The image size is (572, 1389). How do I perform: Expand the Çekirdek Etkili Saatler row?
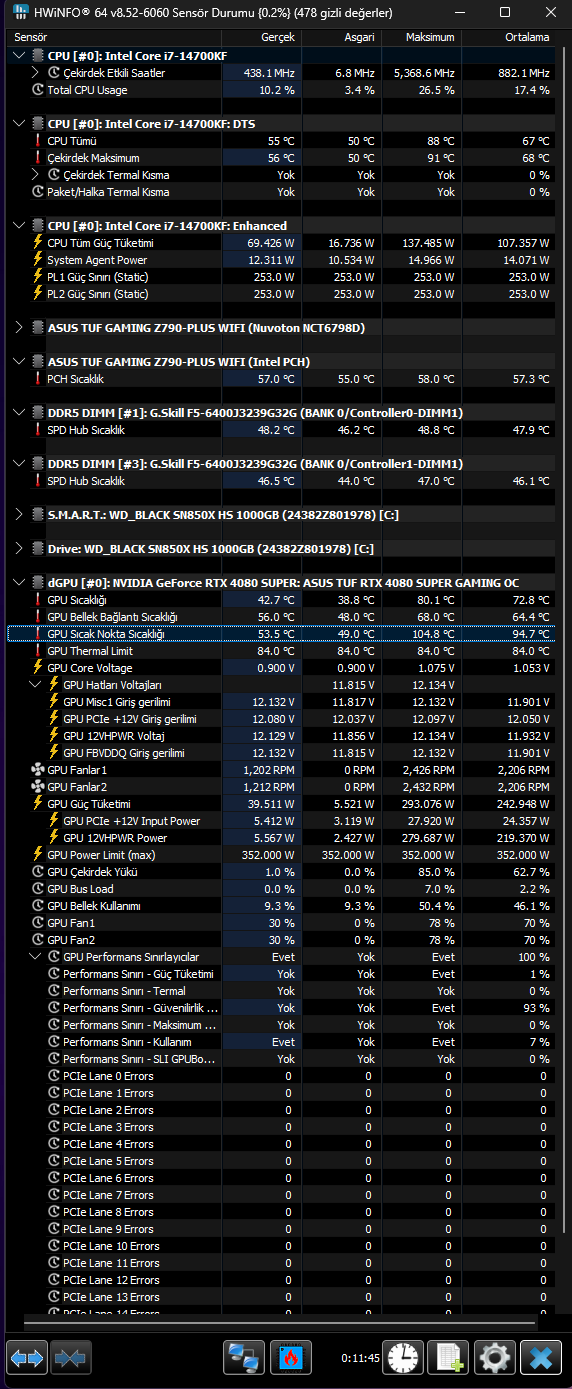click(37, 73)
